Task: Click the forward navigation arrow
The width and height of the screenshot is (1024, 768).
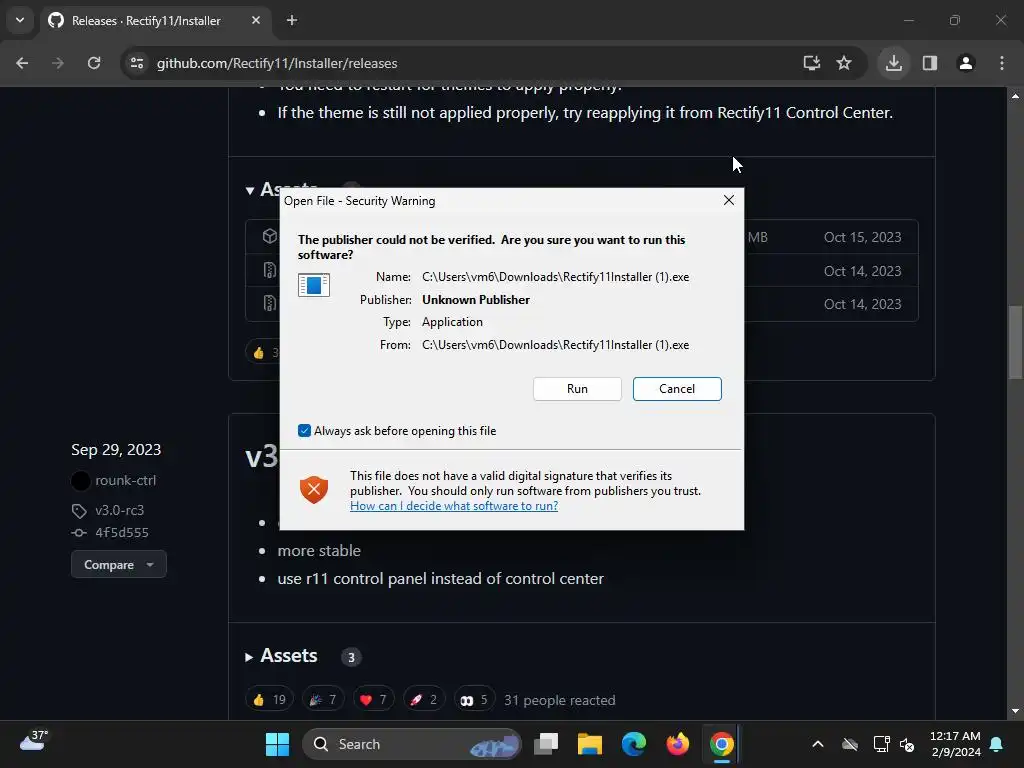Action: [58, 63]
